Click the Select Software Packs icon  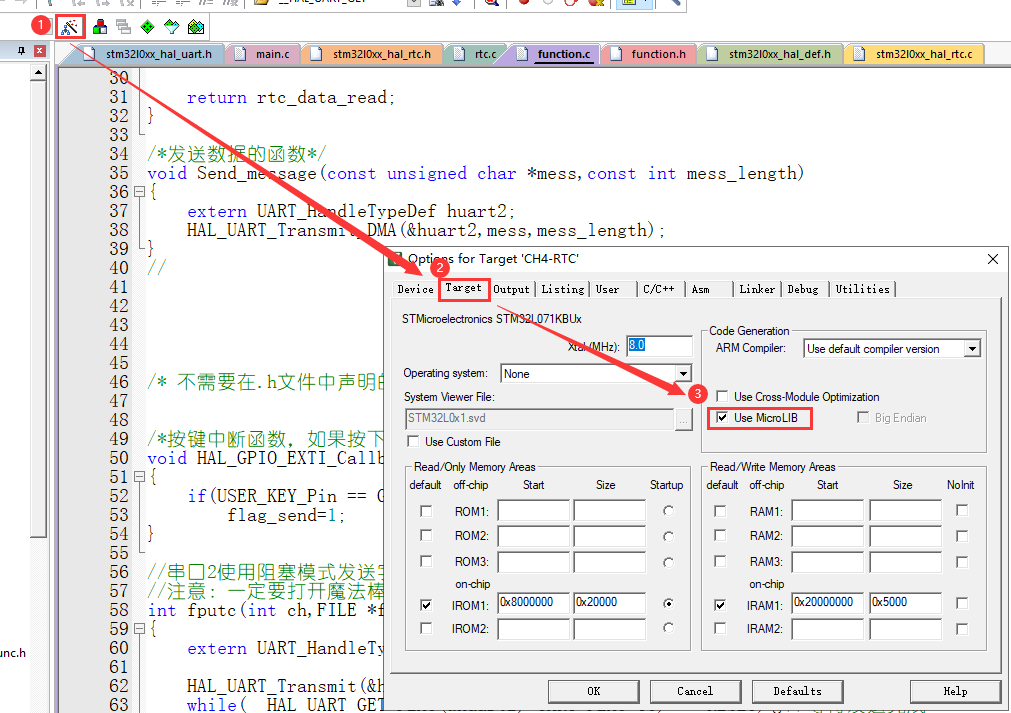tap(172, 26)
